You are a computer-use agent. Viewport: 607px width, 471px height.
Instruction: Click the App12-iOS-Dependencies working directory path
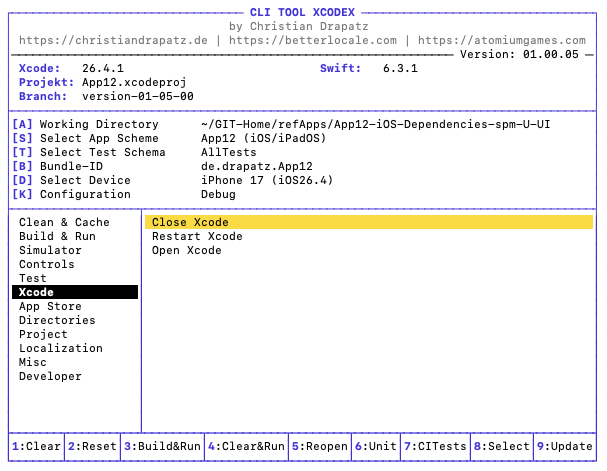[x=376, y=124]
